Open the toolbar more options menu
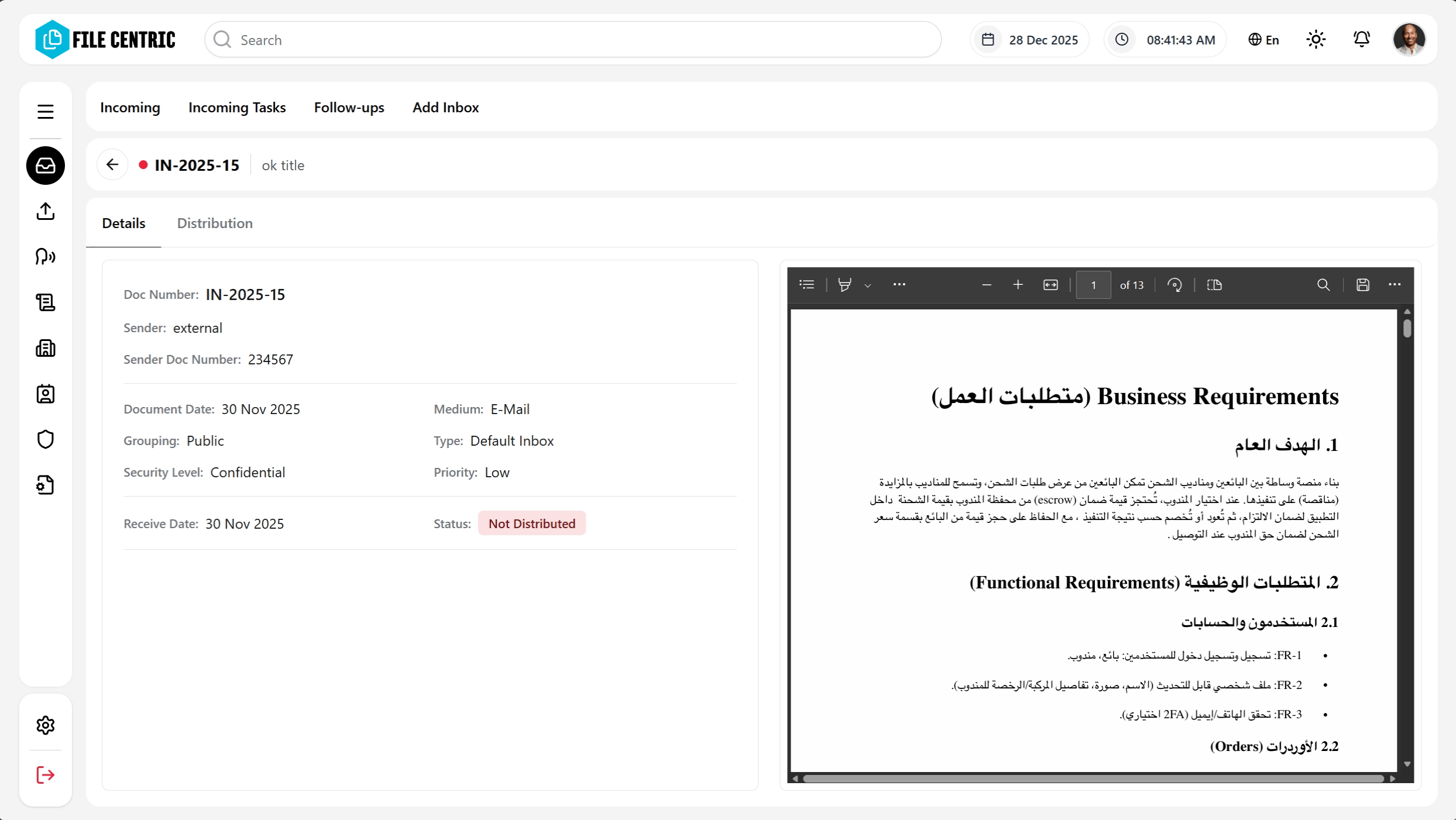Viewport: 1456px width, 820px height. pyautogui.click(x=899, y=285)
